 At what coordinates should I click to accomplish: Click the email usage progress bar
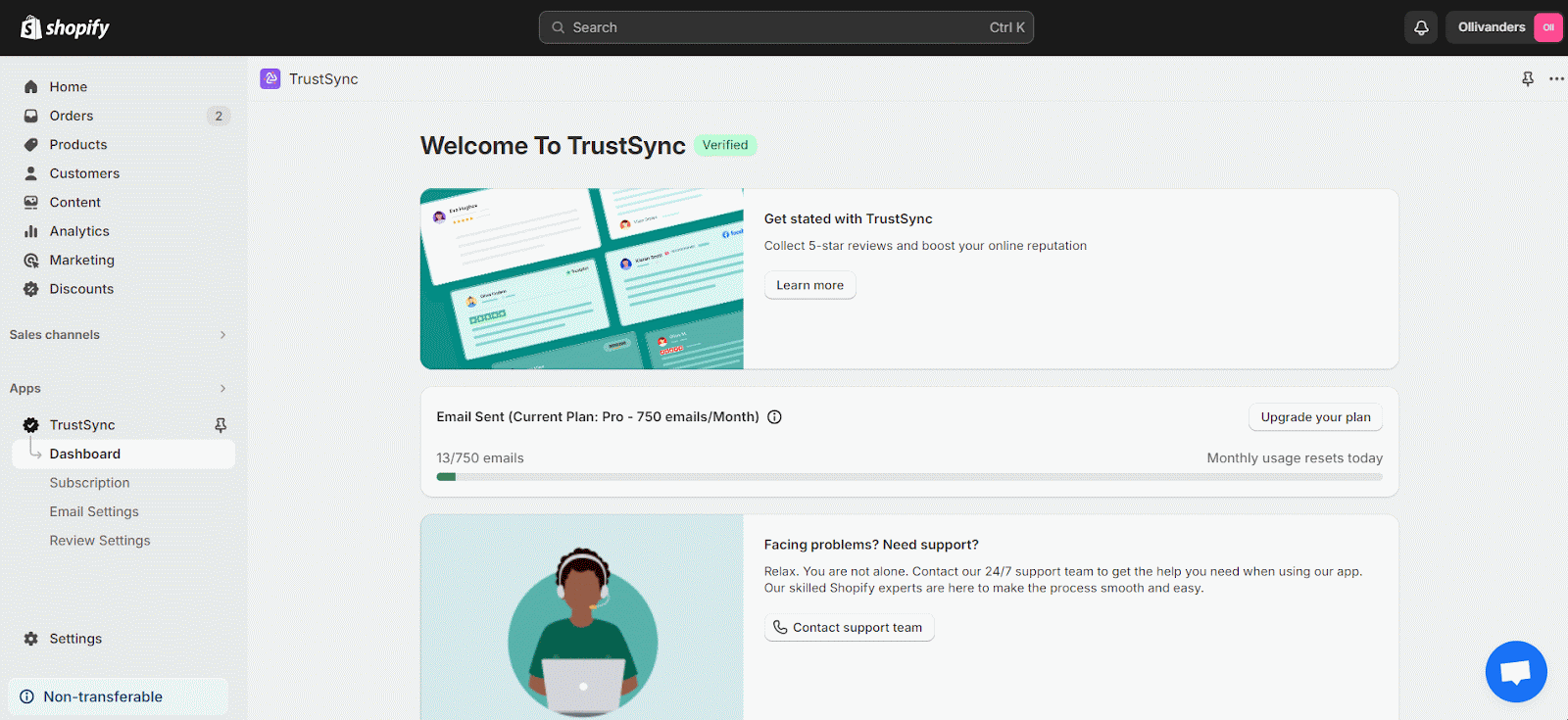(908, 477)
